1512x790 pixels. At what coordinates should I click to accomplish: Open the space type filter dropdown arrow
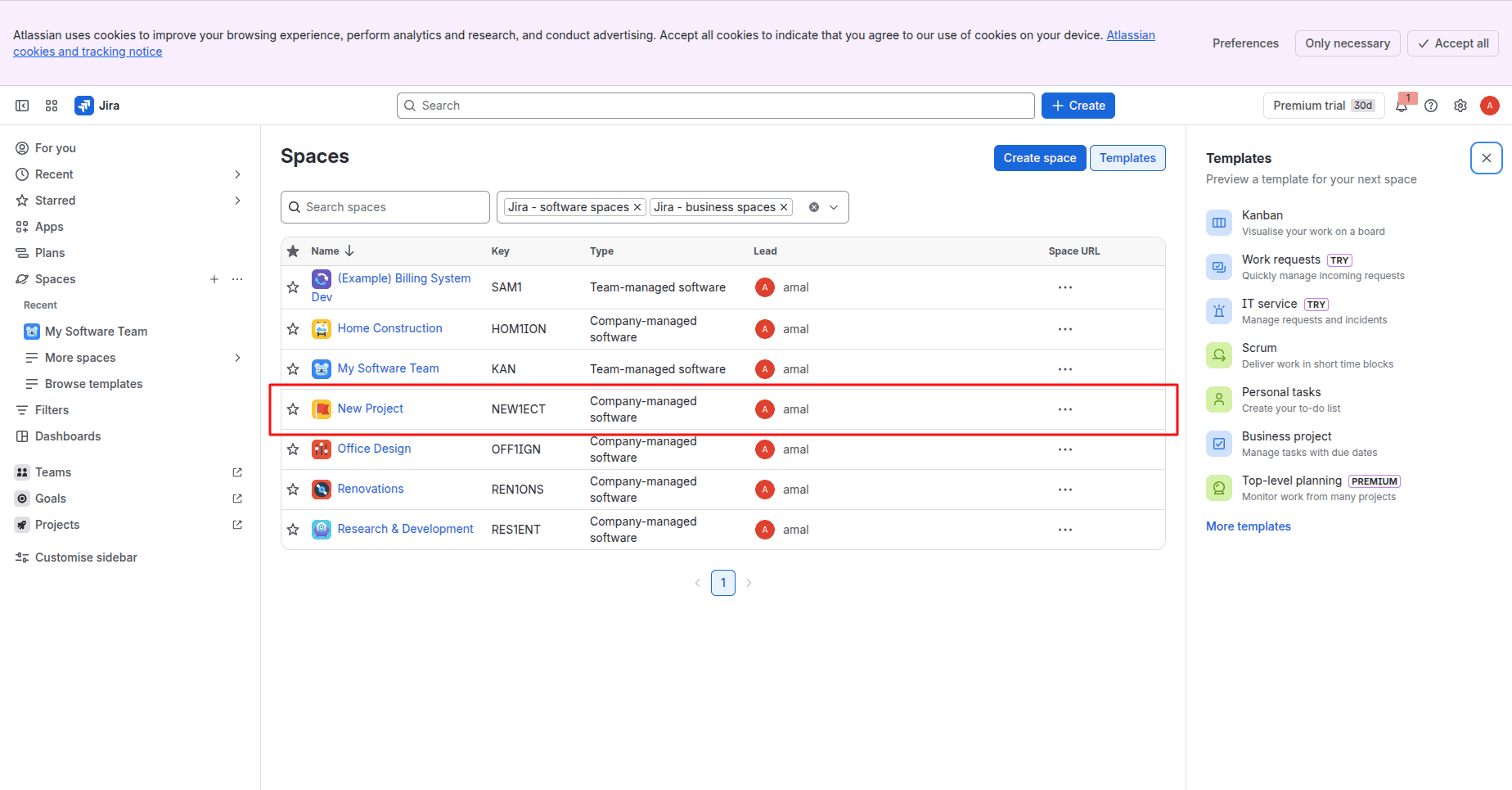click(834, 207)
